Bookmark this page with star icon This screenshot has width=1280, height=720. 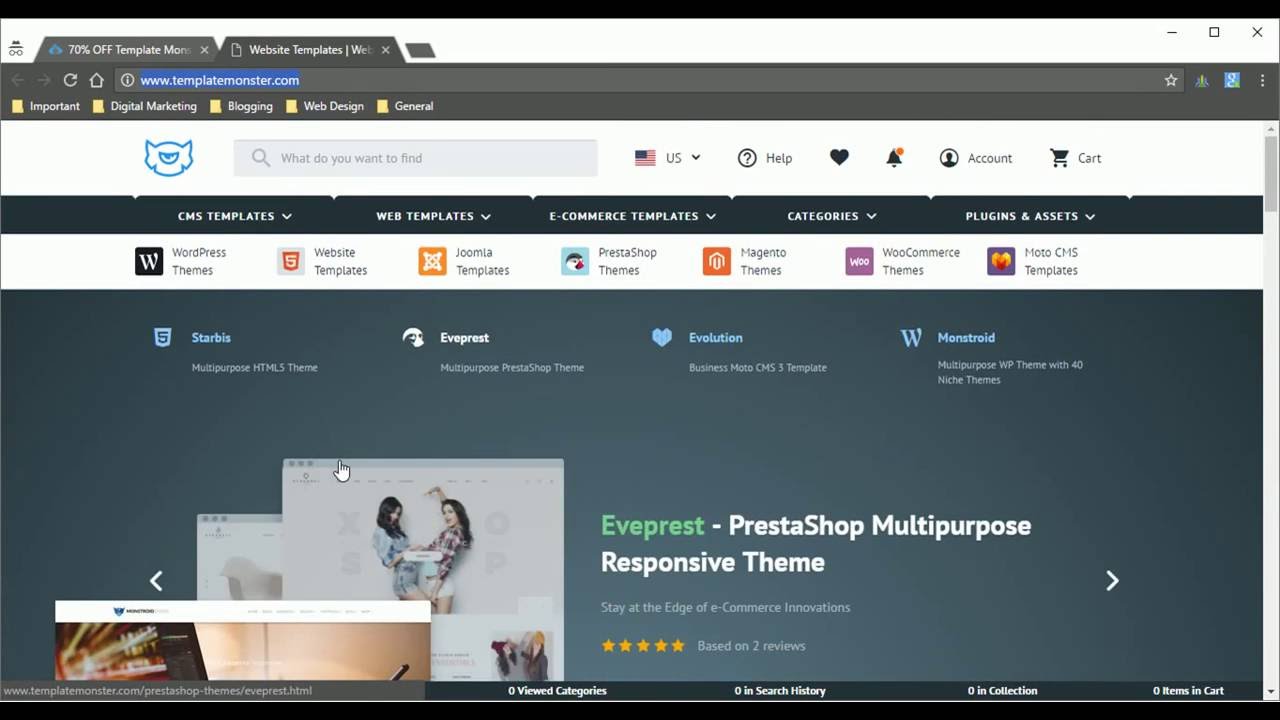[1171, 80]
